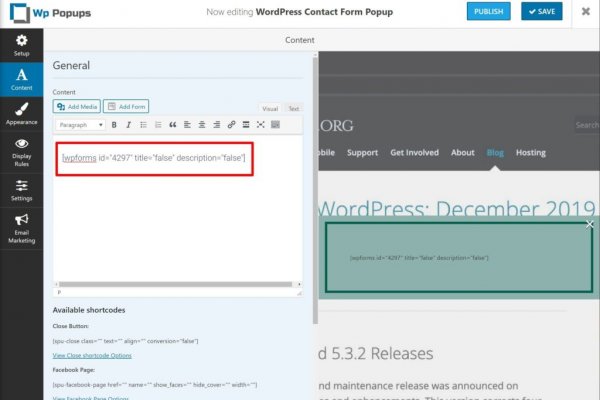Save the popup changes
This screenshot has height=400, width=600.
(x=542, y=12)
